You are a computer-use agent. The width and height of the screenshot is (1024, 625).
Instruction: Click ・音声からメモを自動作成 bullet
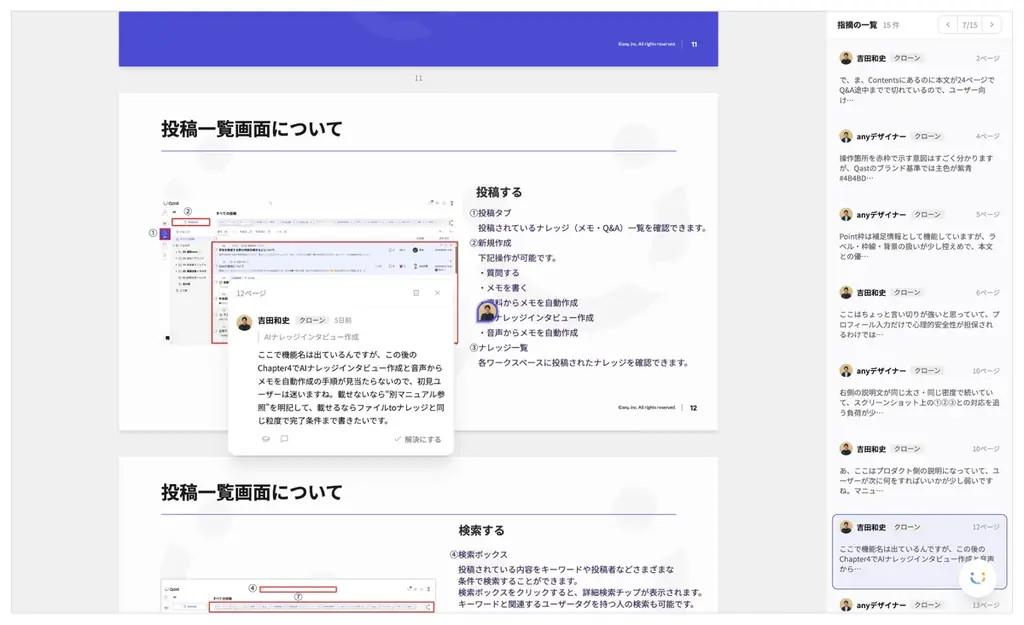click(528, 333)
